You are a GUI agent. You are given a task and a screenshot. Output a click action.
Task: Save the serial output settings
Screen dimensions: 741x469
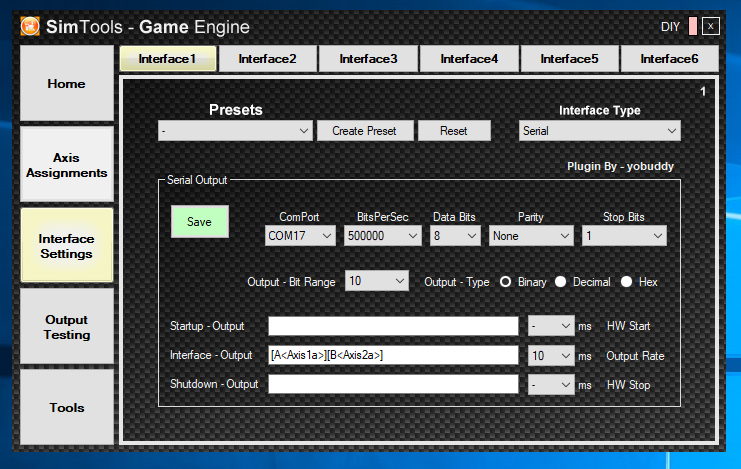click(199, 222)
